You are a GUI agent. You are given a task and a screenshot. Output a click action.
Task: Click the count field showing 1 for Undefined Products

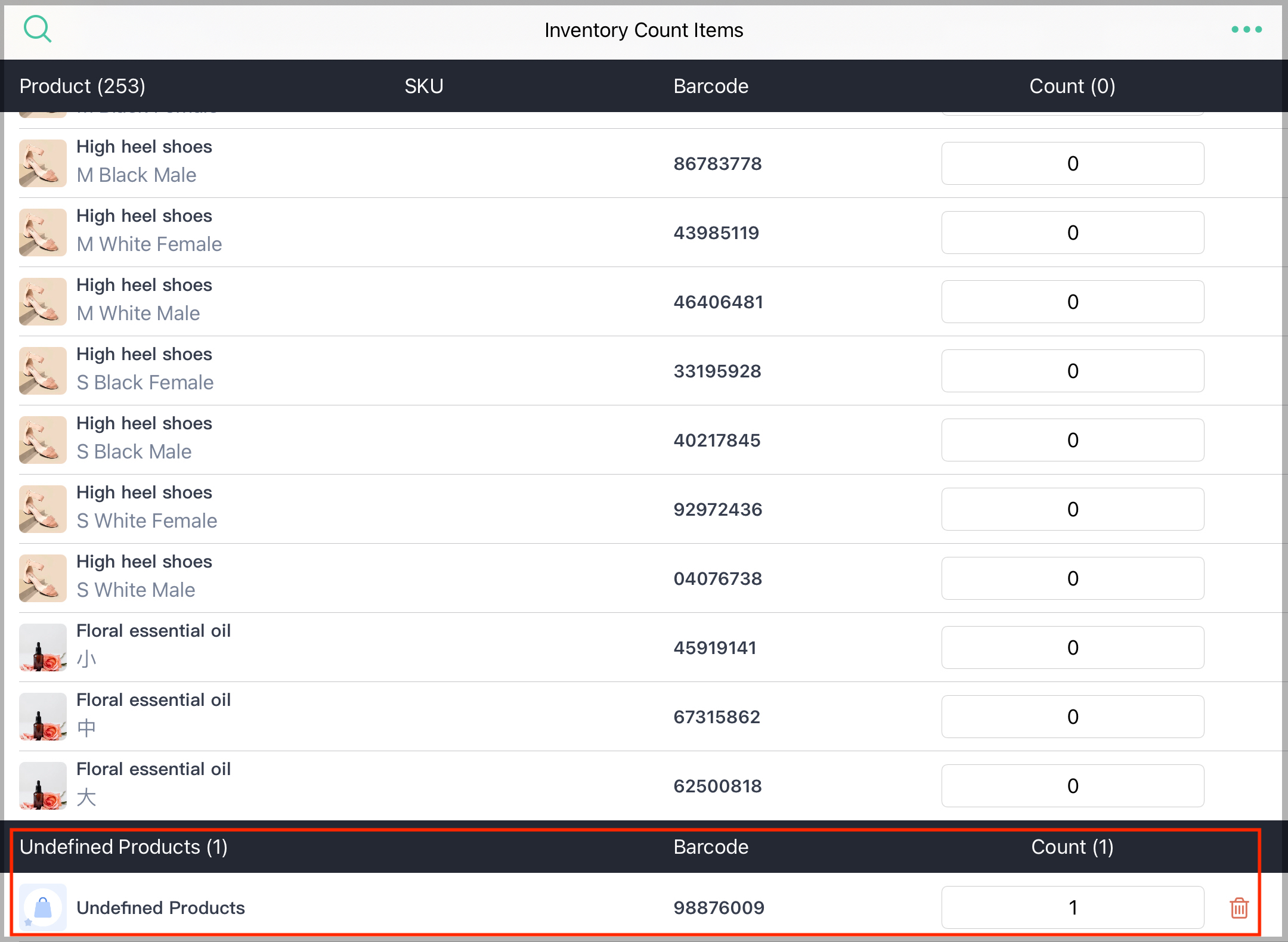pos(1072,907)
